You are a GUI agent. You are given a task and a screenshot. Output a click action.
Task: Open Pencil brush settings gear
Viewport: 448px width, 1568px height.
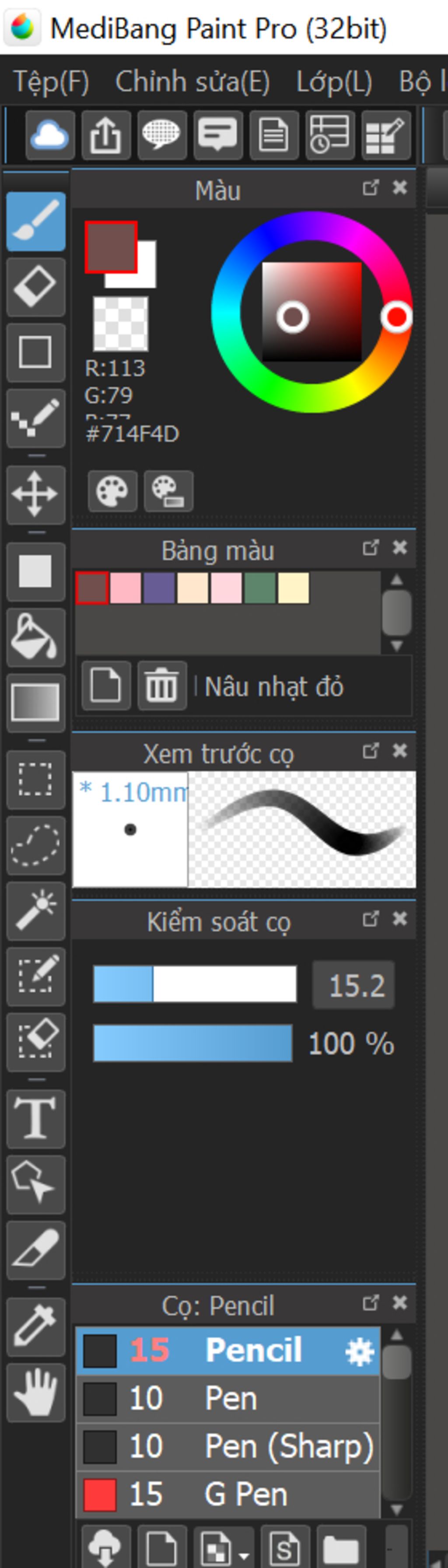(x=359, y=1352)
